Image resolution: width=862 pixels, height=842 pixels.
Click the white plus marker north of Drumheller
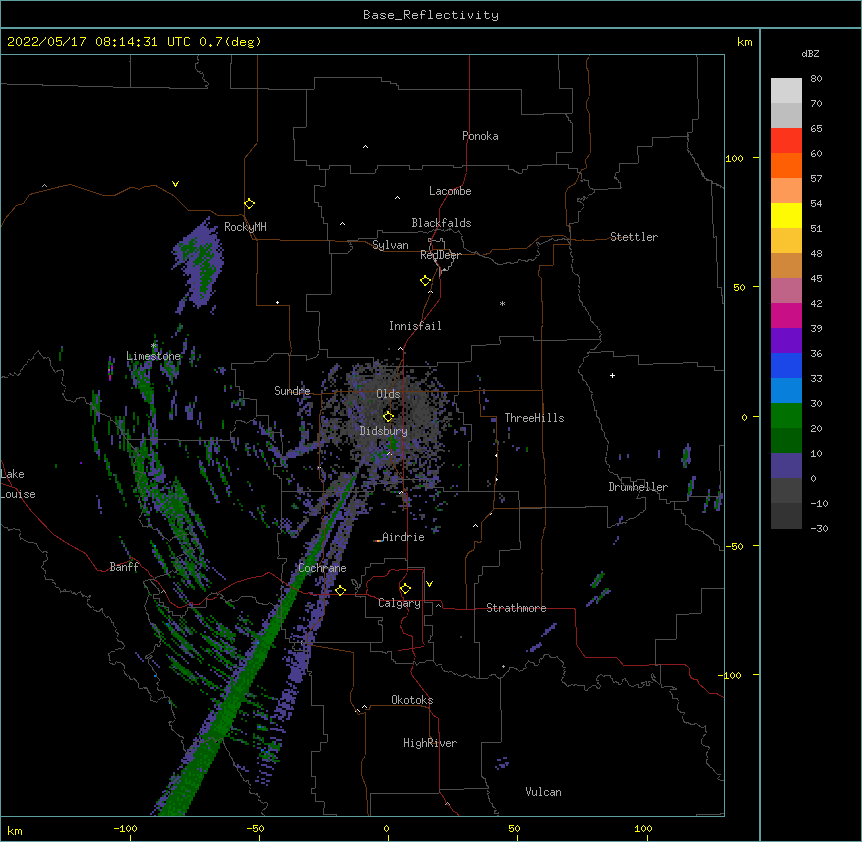tap(612, 375)
